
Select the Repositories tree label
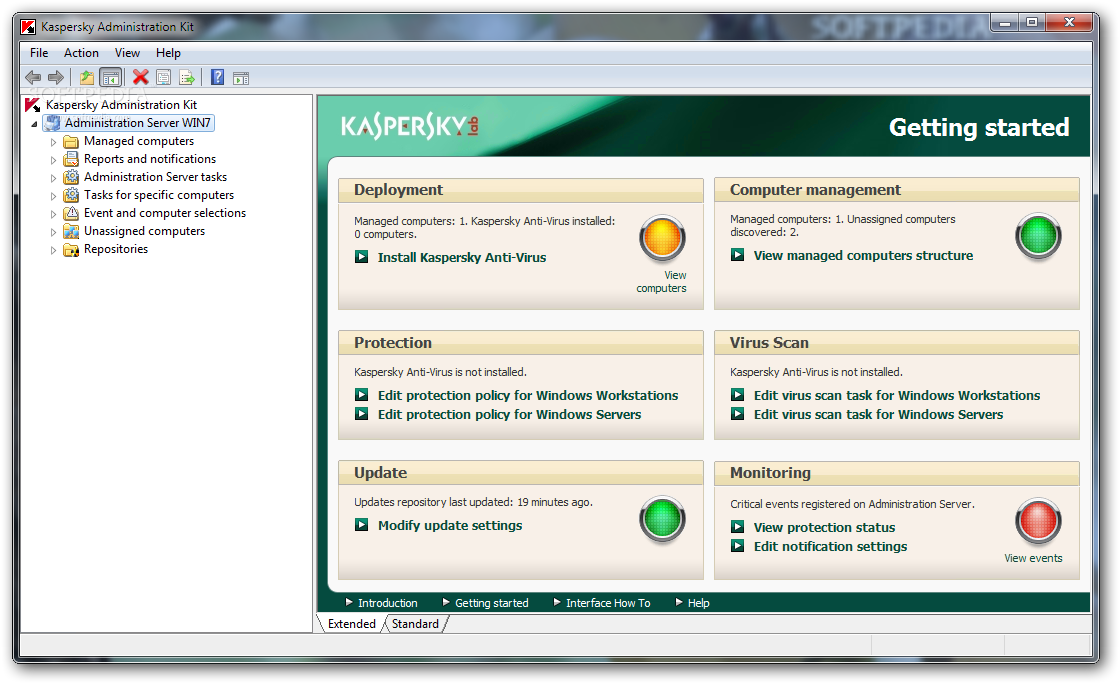[116, 249]
